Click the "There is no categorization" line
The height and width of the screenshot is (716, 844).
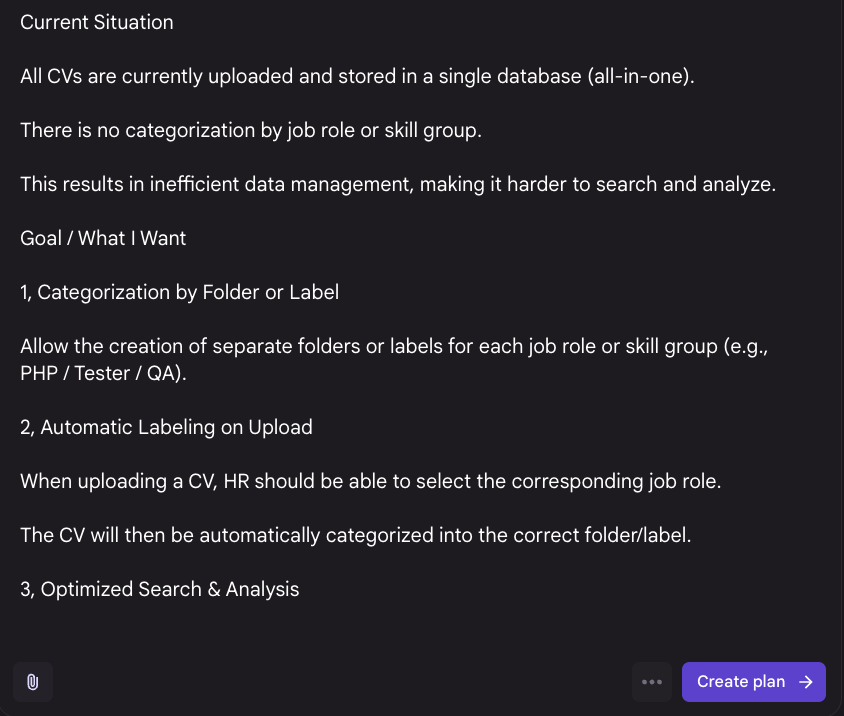click(x=250, y=131)
